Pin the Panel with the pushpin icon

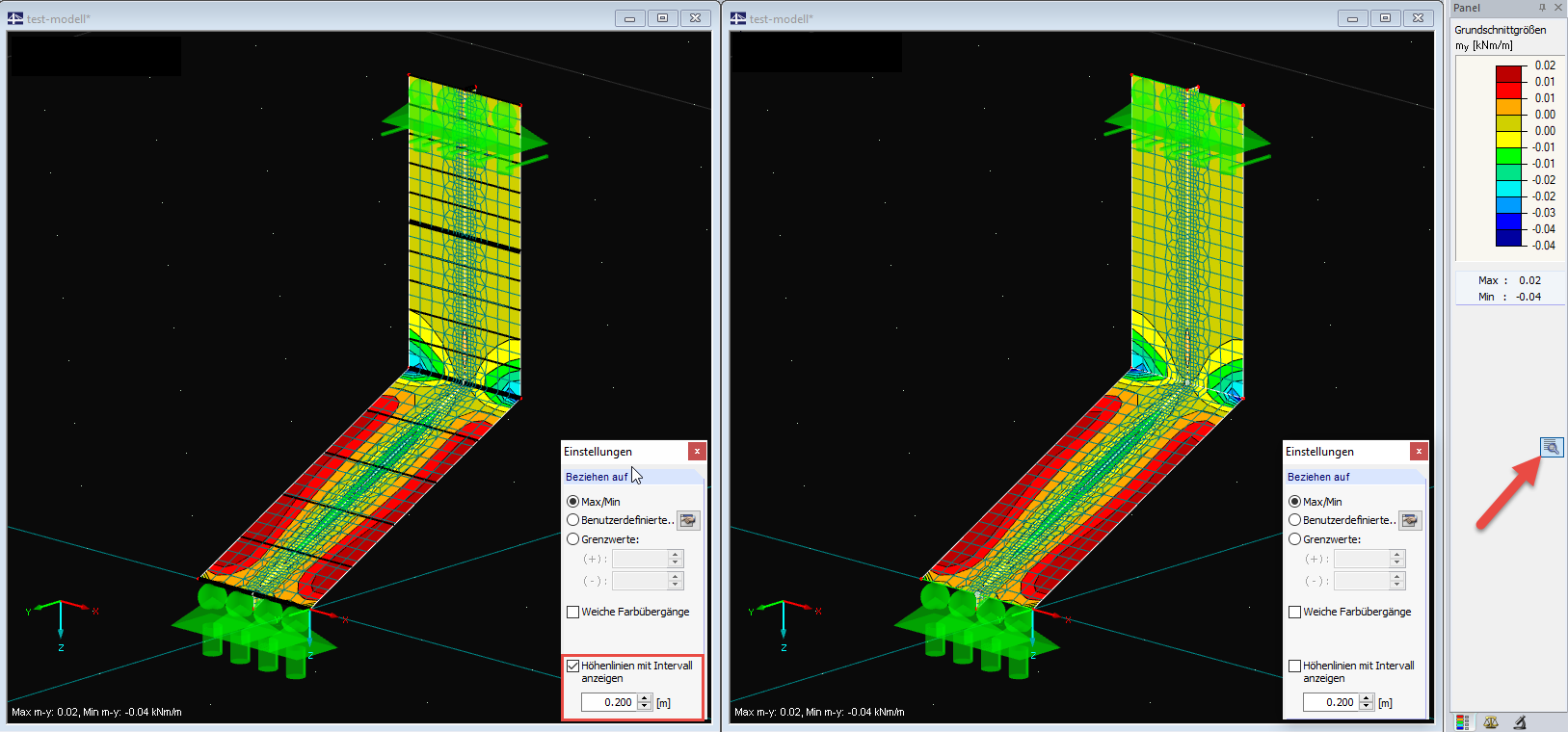tap(1542, 8)
